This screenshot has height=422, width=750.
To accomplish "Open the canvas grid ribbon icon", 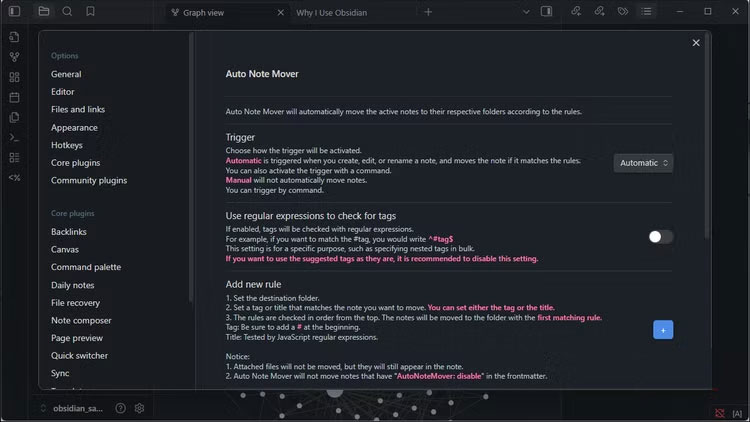I will coord(14,77).
